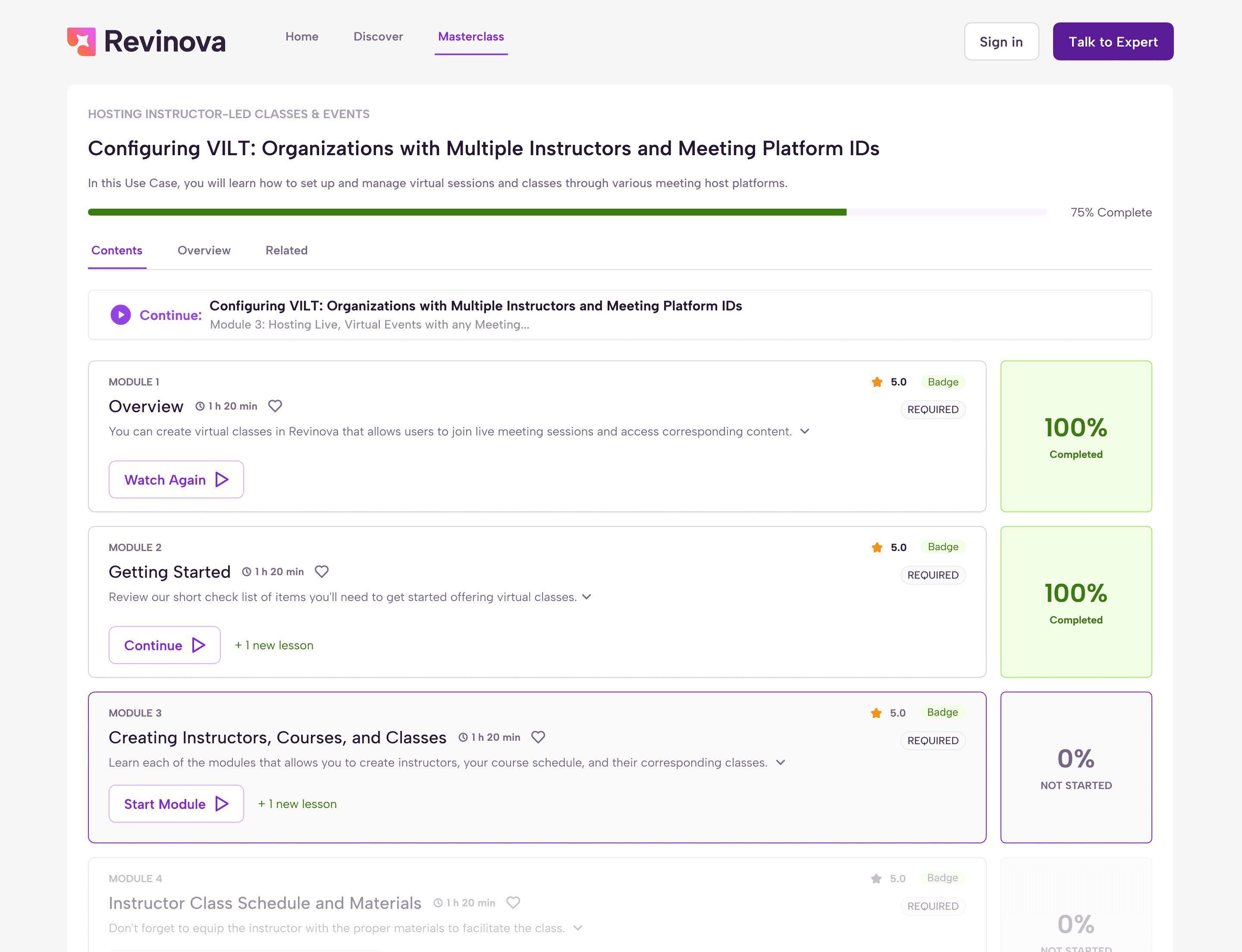Toggle the heart on the Getting Started module
Viewport: 1242px width, 952px height.
321,572
